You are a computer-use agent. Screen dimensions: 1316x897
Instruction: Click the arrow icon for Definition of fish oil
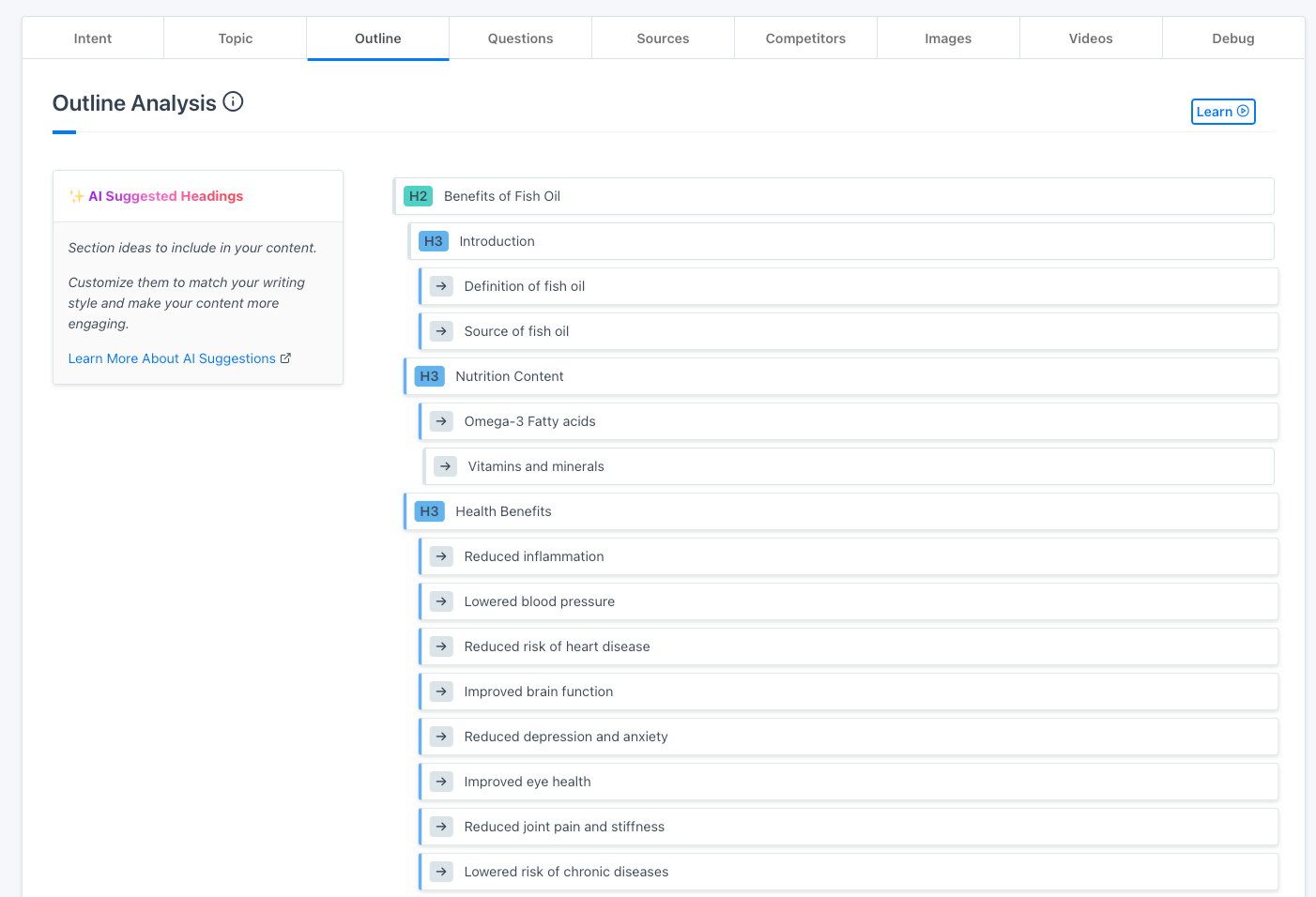tap(441, 286)
